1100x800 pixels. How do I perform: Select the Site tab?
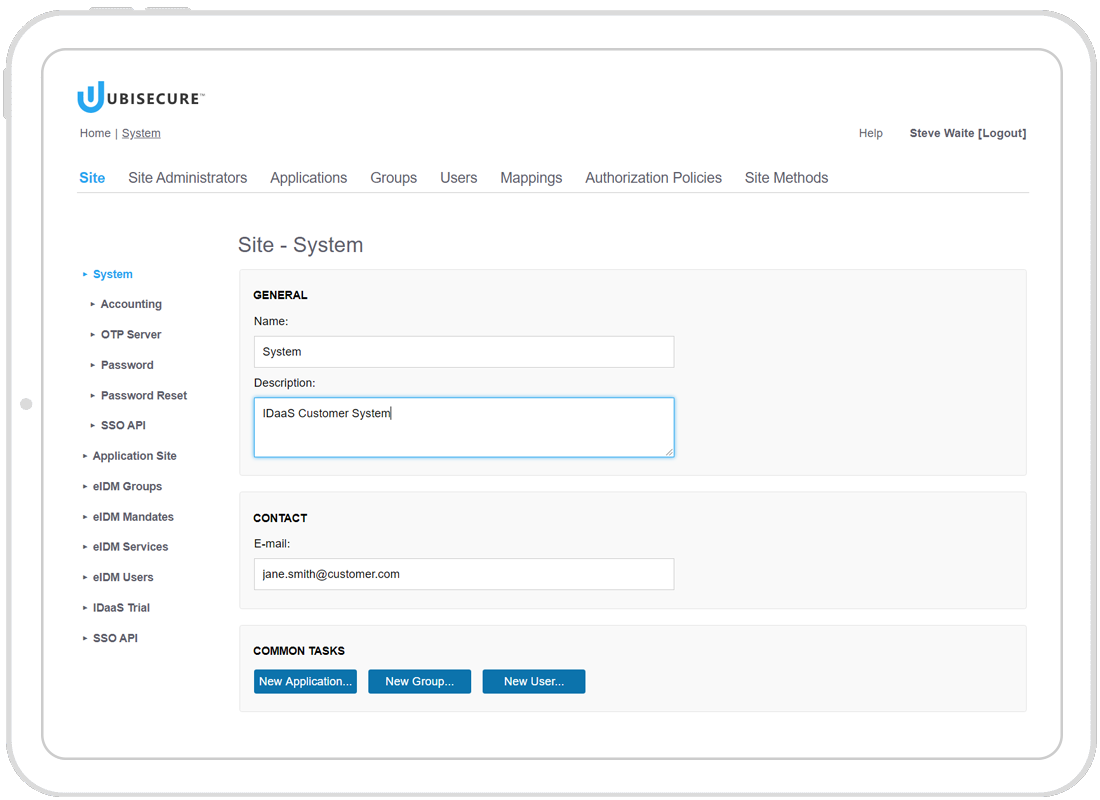[x=92, y=178]
